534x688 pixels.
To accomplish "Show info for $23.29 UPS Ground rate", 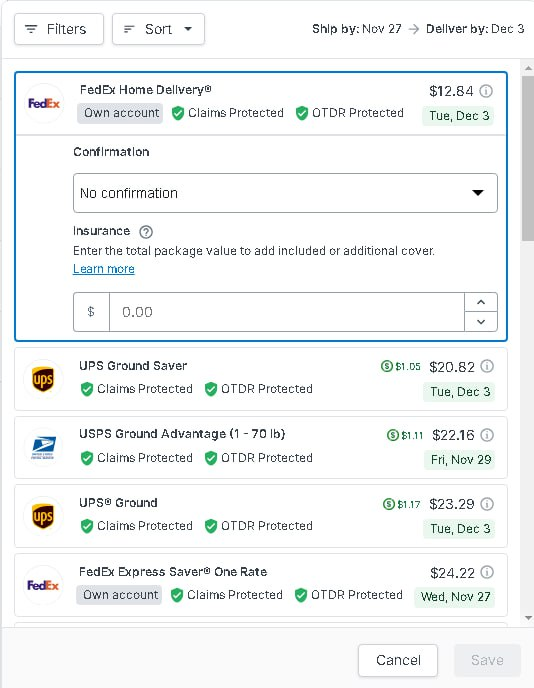I will [x=487, y=504].
